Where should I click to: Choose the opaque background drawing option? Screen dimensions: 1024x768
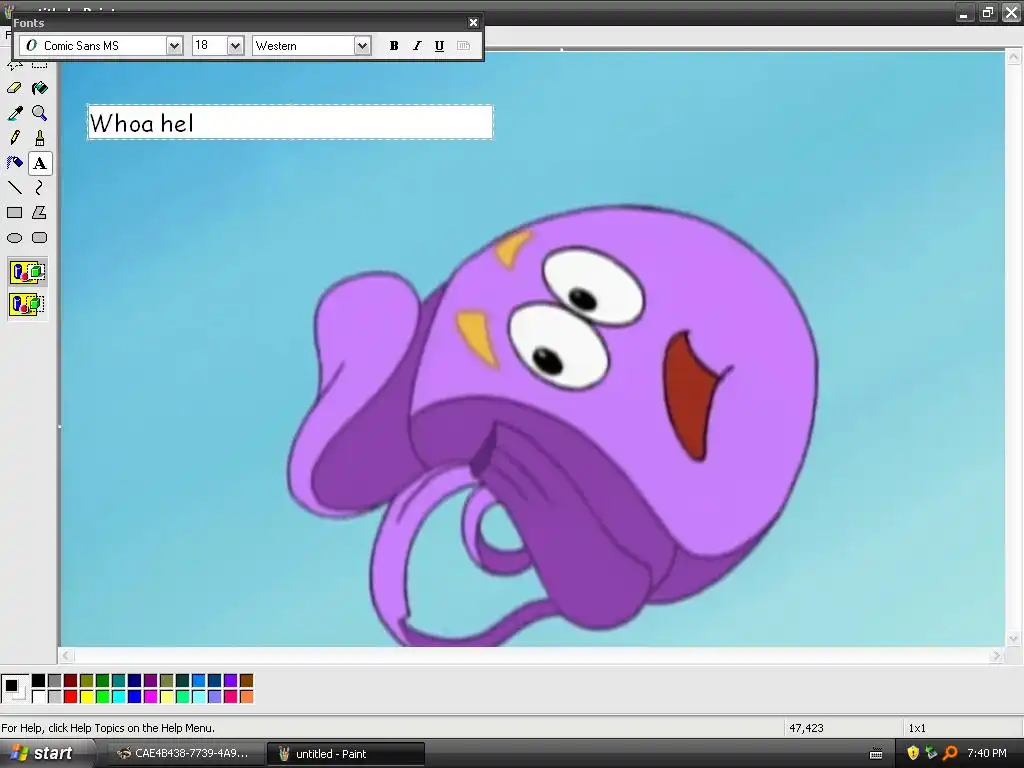pos(27,272)
